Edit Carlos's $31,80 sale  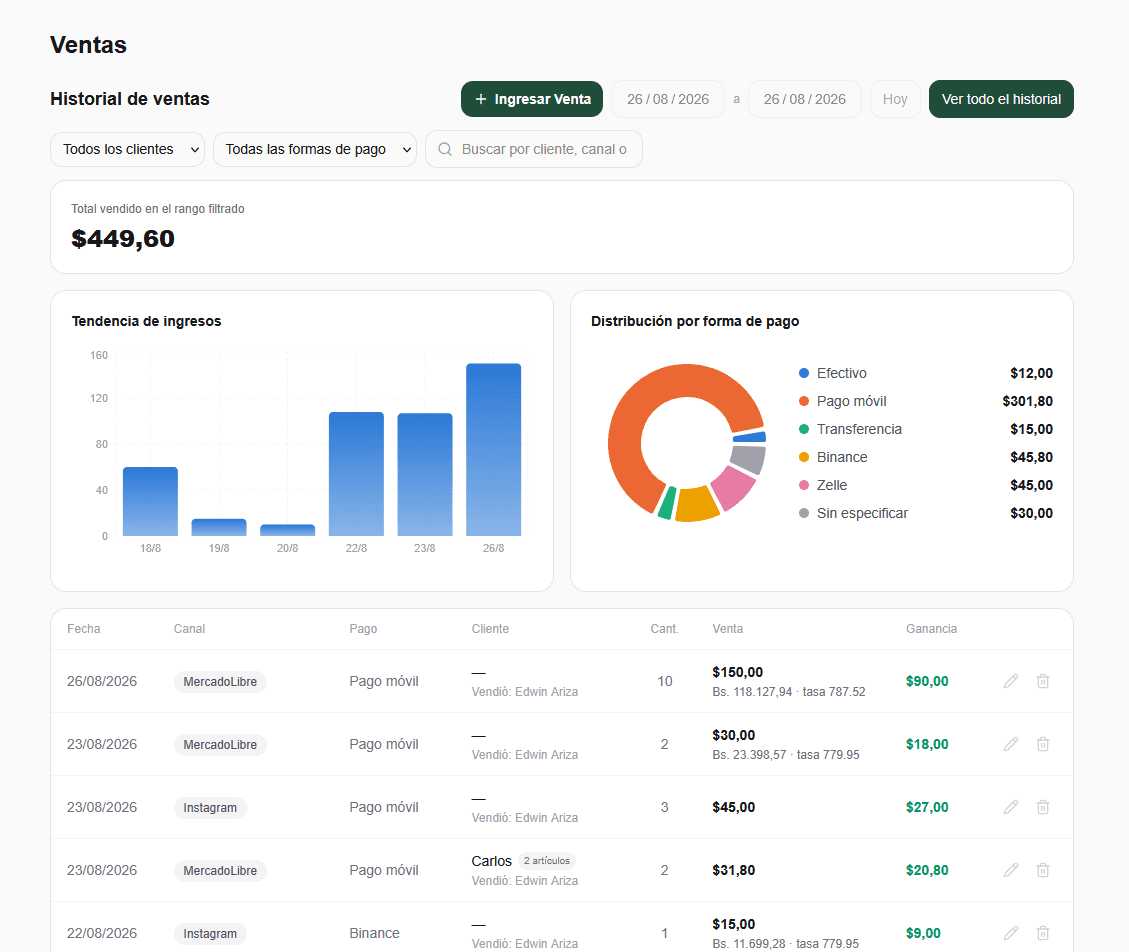(x=1011, y=870)
